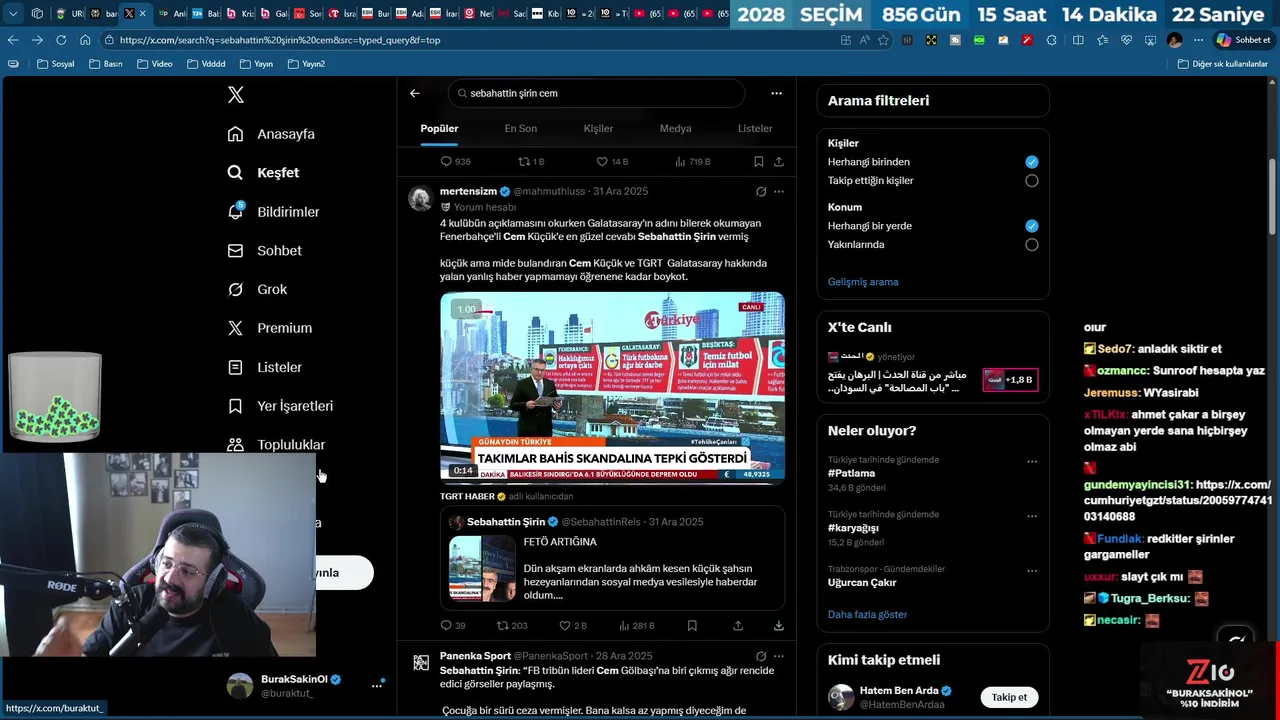Viewport: 1280px width, 720px height.
Task: Switch to the Kişiler tab
Action: tap(598, 129)
